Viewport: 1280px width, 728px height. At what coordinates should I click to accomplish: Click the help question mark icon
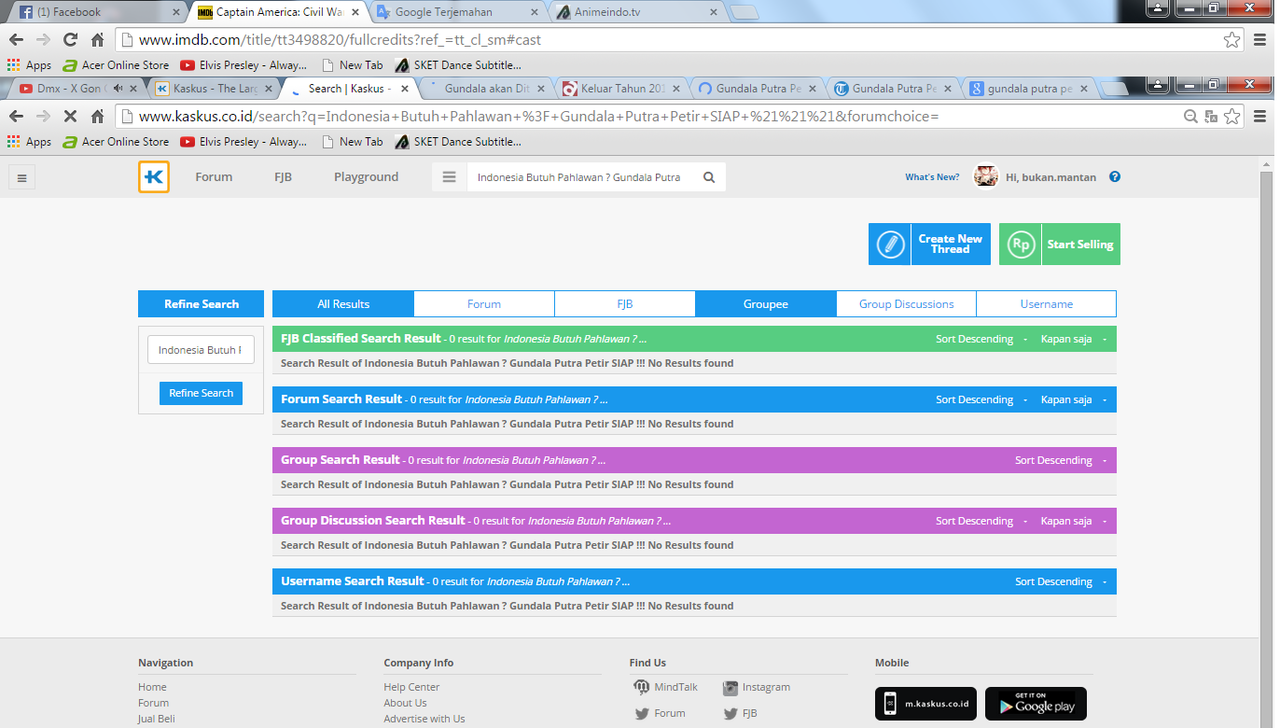pyautogui.click(x=1115, y=177)
